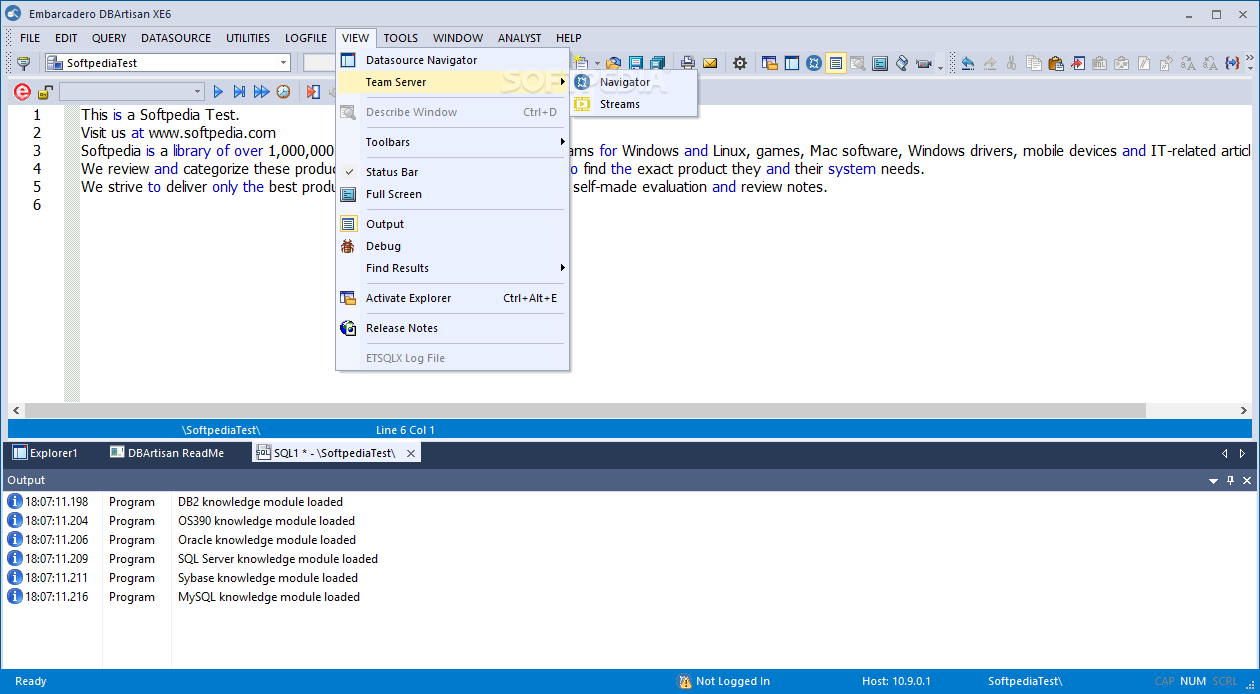Click the blue Execute play button
1260x694 pixels.
point(217,92)
